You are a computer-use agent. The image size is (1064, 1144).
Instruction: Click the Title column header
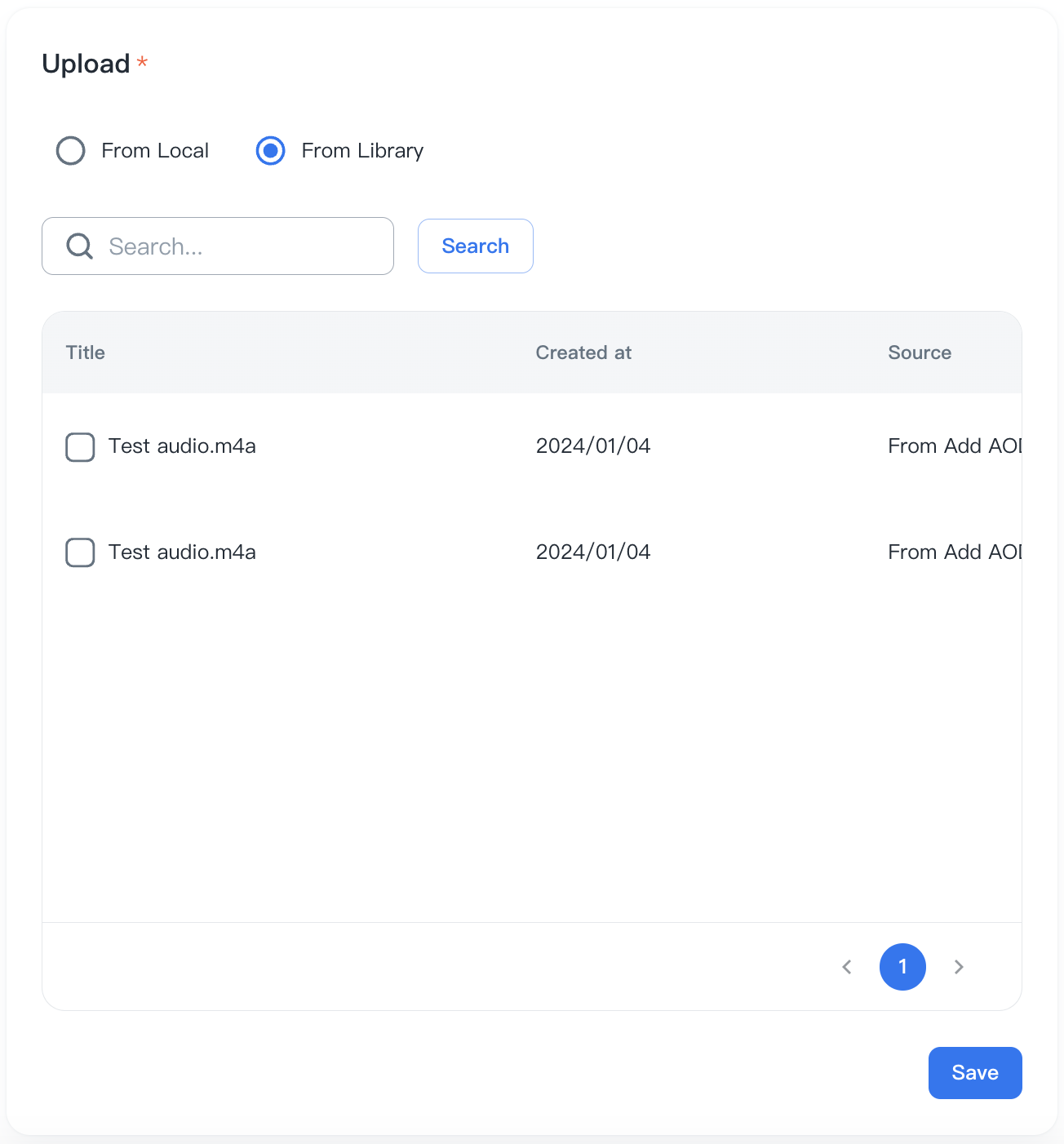tap(86, 353)
